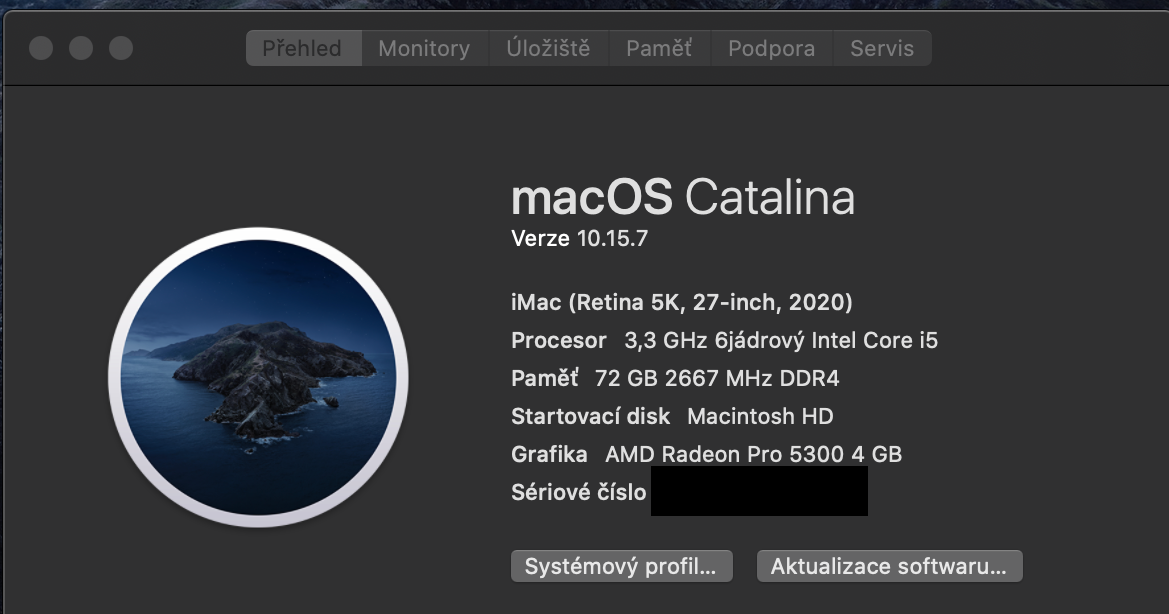Click the macOS Catalina island logo
1169x614 pixels.
(x=259, y=377)
